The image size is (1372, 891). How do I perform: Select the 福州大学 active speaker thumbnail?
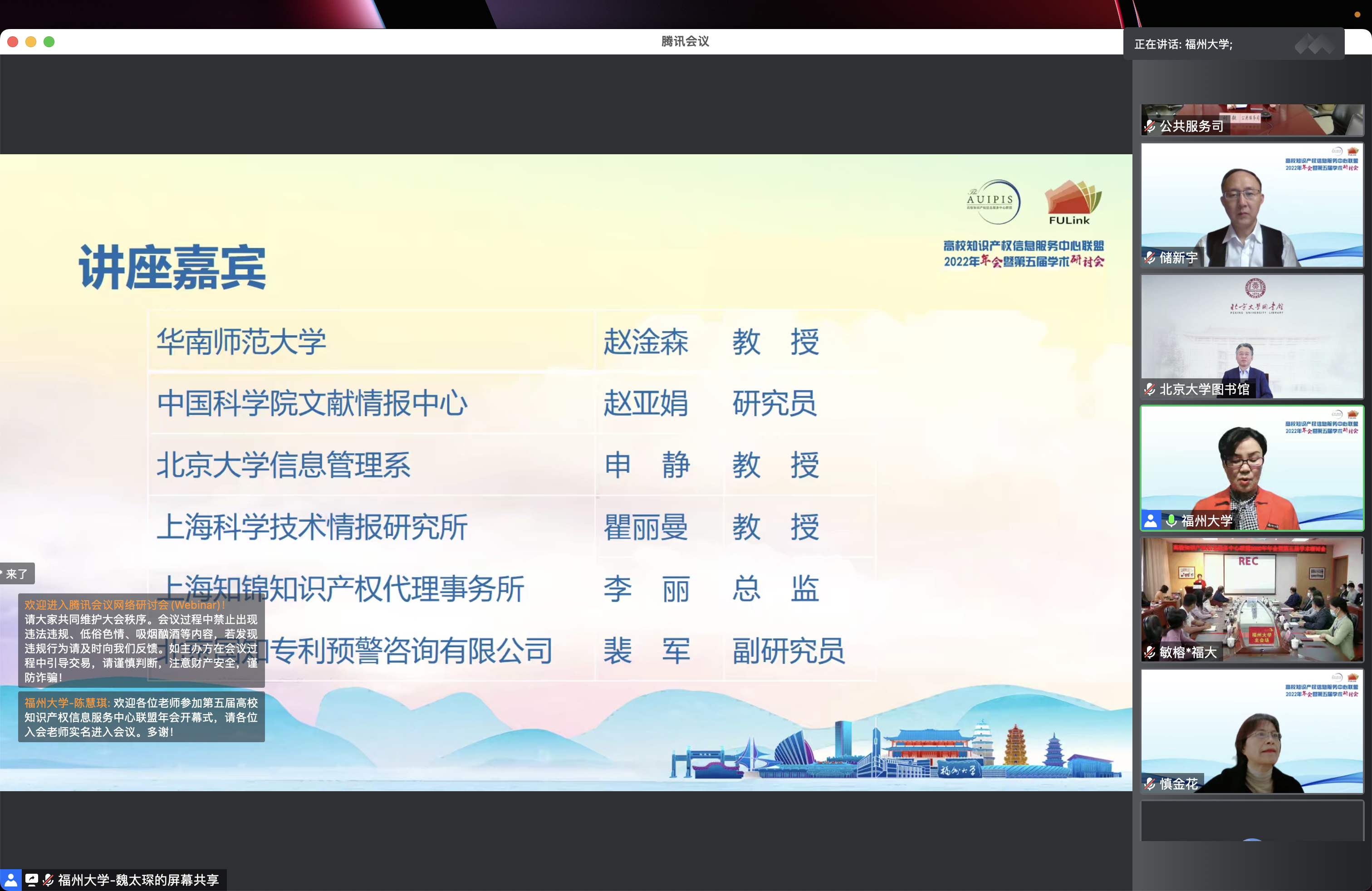click(x=1252, y=468)
